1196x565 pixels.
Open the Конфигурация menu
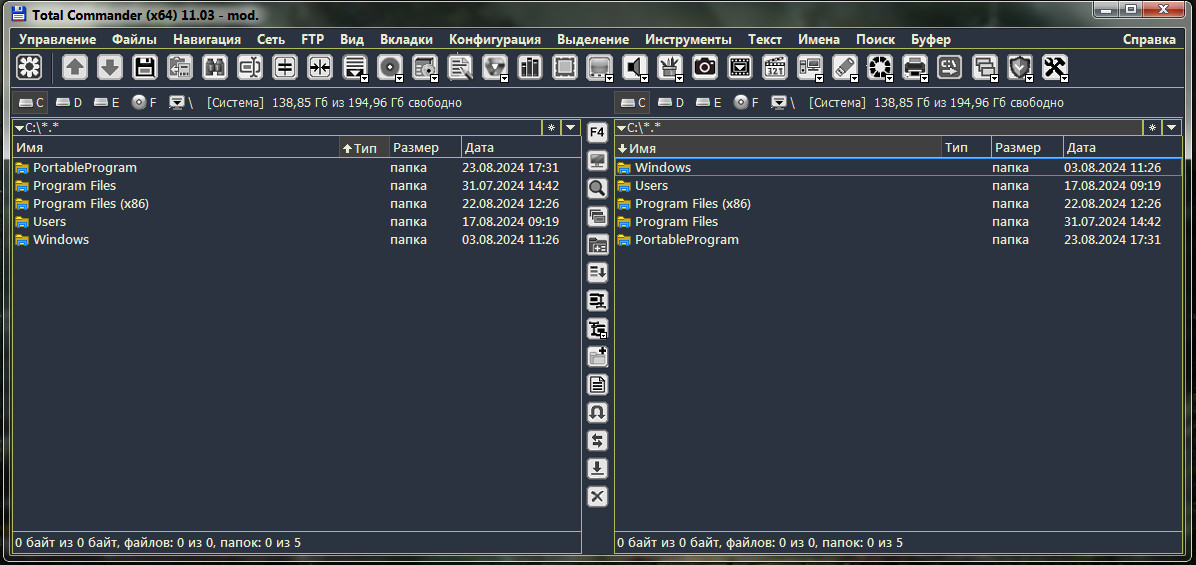click(x=494, y=39)
